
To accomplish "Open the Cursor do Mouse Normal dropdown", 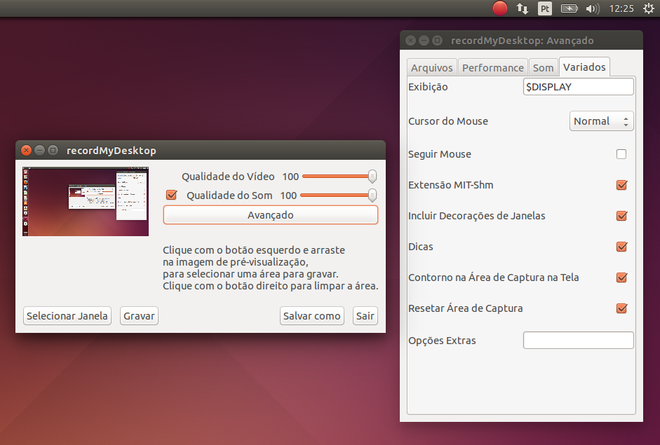I will [601, 121].
